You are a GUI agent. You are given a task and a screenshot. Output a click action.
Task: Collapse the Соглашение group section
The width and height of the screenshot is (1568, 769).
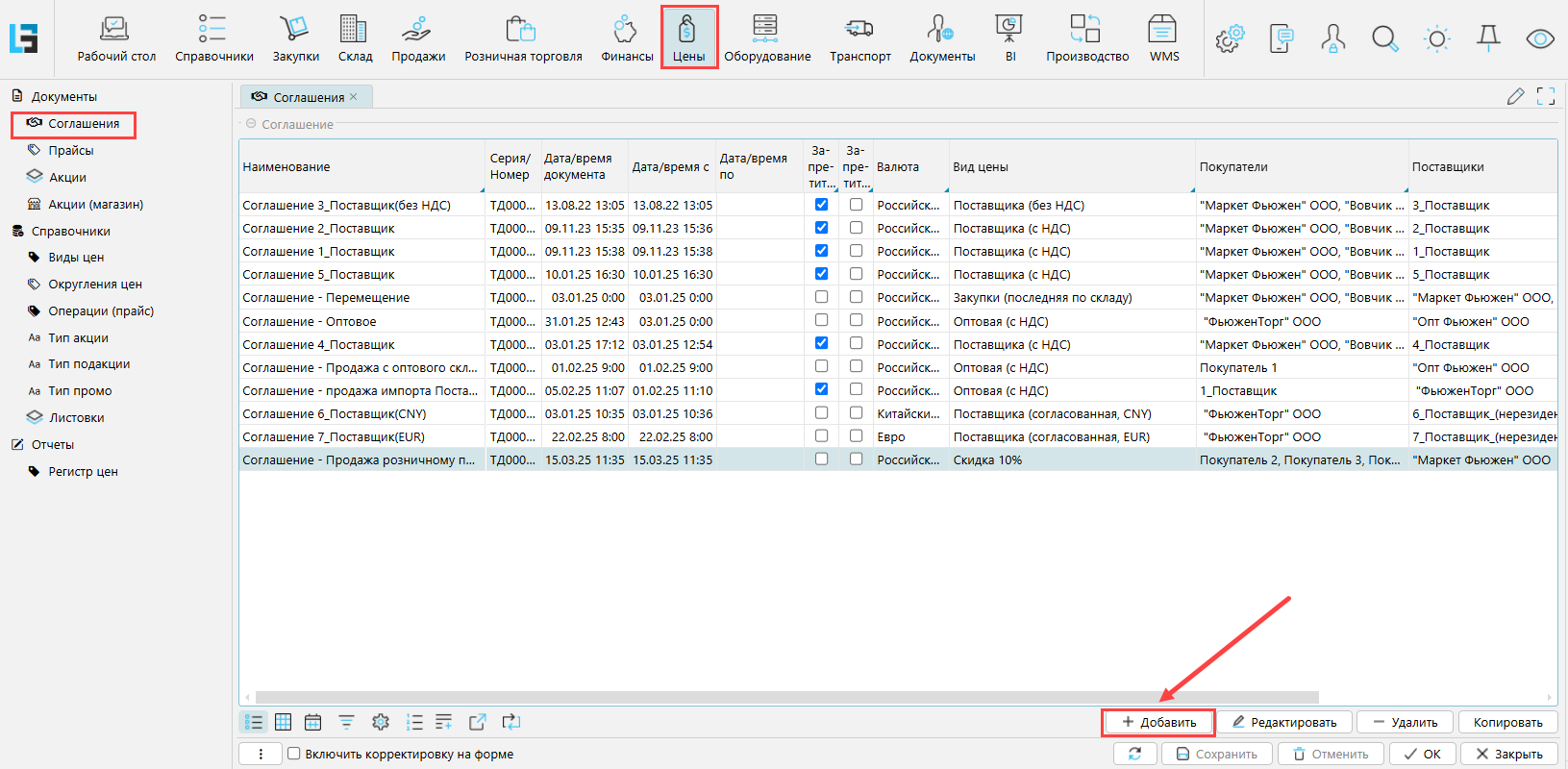(251, 124)
